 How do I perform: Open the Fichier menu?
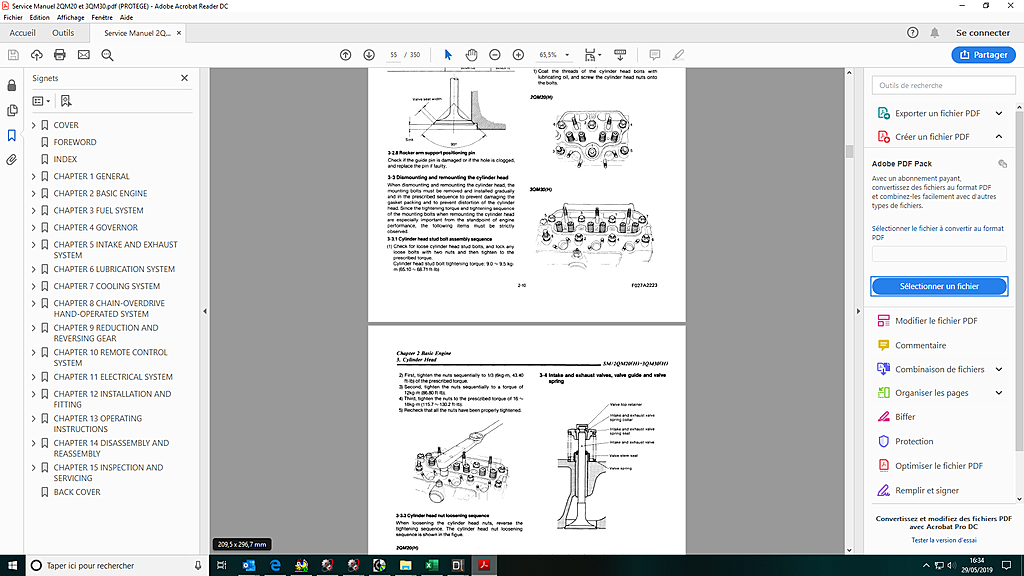(13, 18)
